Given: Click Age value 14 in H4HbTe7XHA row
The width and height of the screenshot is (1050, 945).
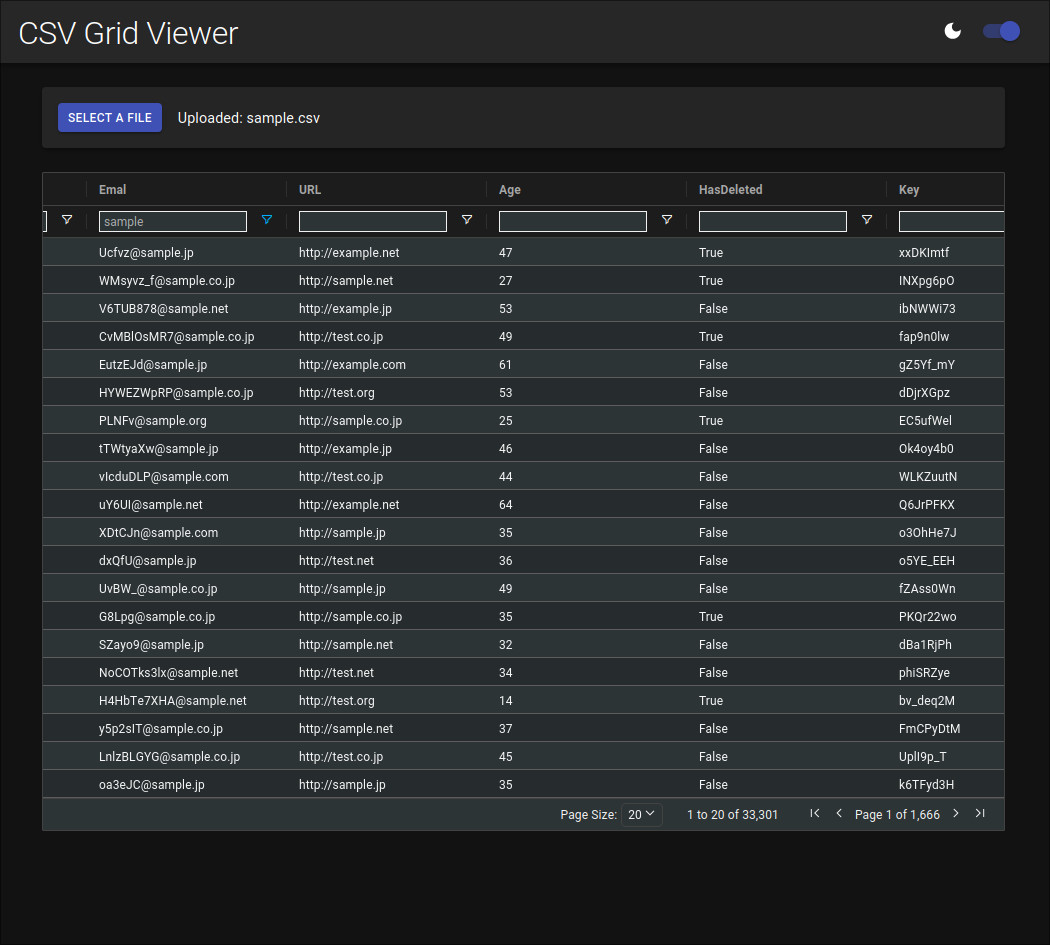Looking at the screenshot, I should tap(506, 701).
